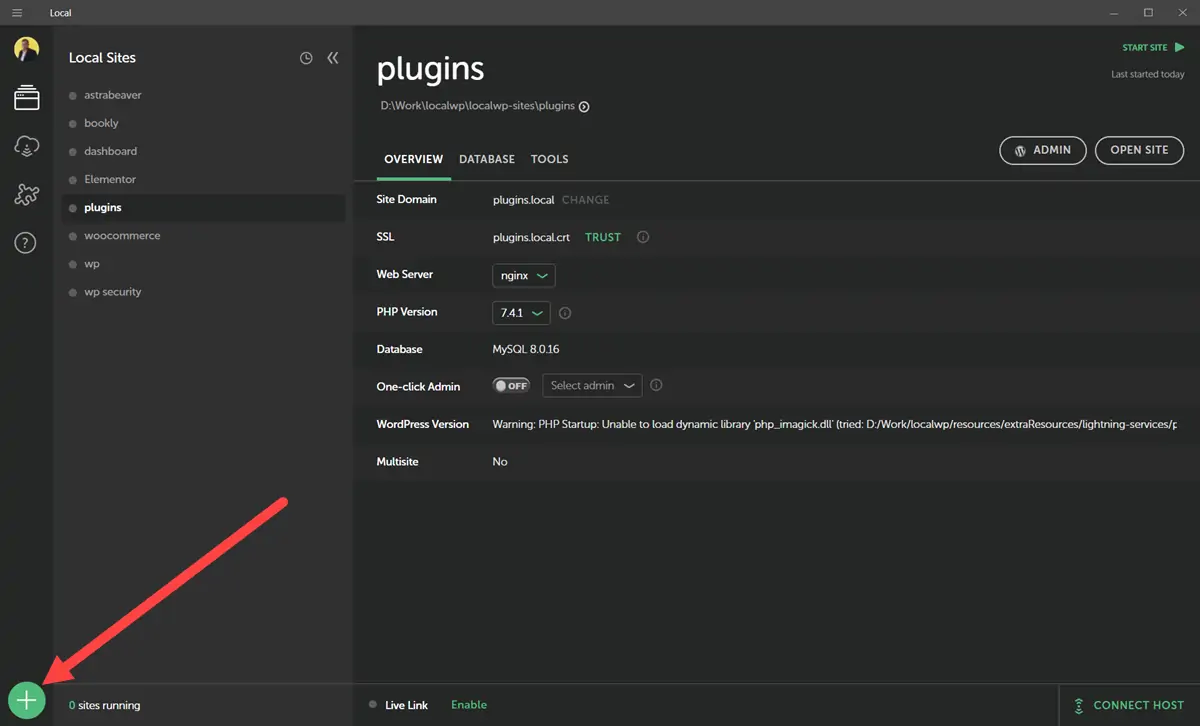Collapse the Local Sites sidebar panel

point(333,58)
